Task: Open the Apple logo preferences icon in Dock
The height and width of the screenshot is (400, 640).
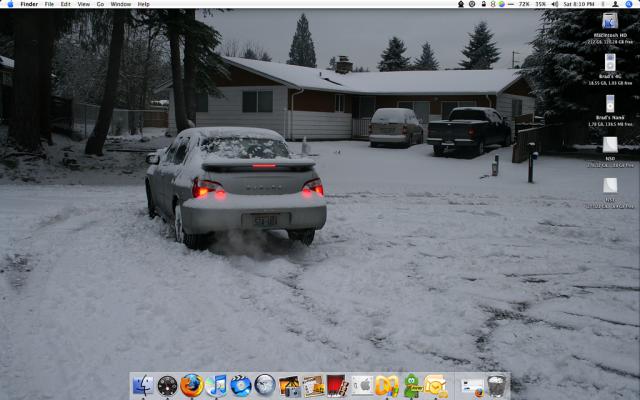Action: point(362,386)
